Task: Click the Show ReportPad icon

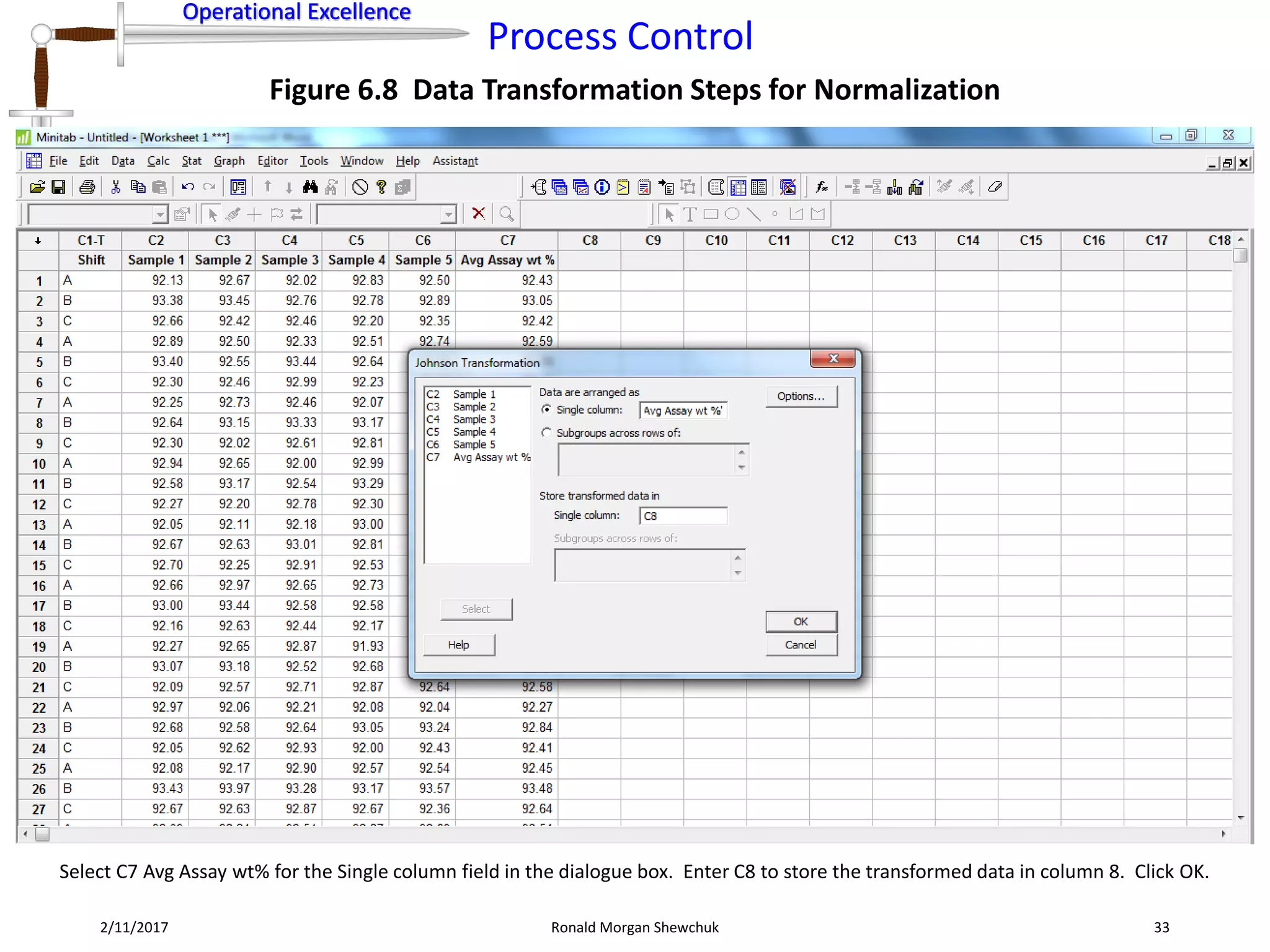Action: click(x=644, y=187)
